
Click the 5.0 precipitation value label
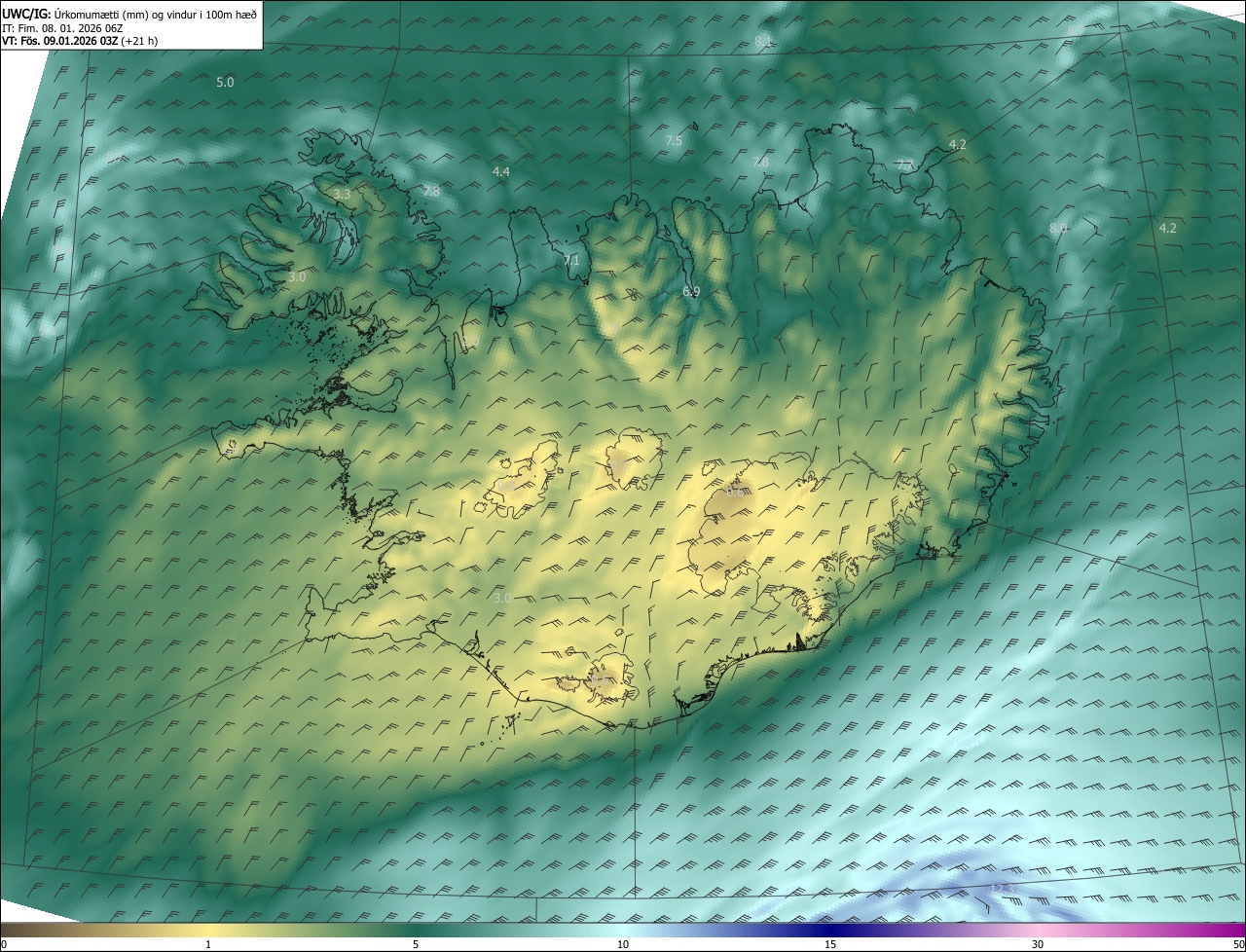225,83
